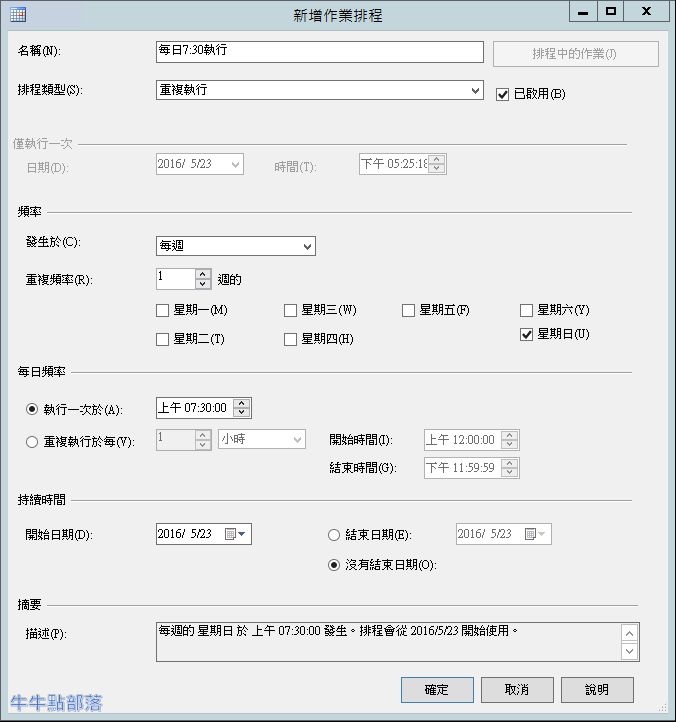Select the 重複執行於每 radio option

[32, 442]
